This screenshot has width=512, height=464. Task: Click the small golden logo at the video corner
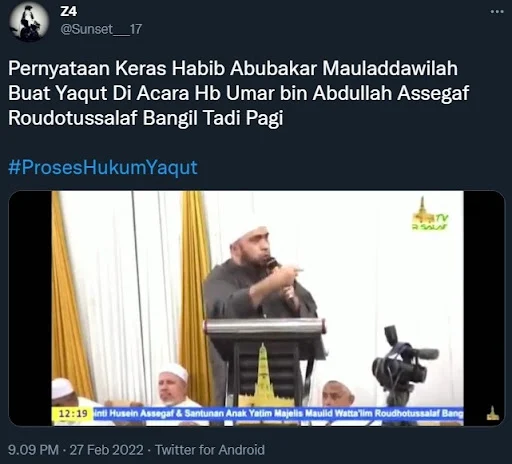tap(493, 413)
